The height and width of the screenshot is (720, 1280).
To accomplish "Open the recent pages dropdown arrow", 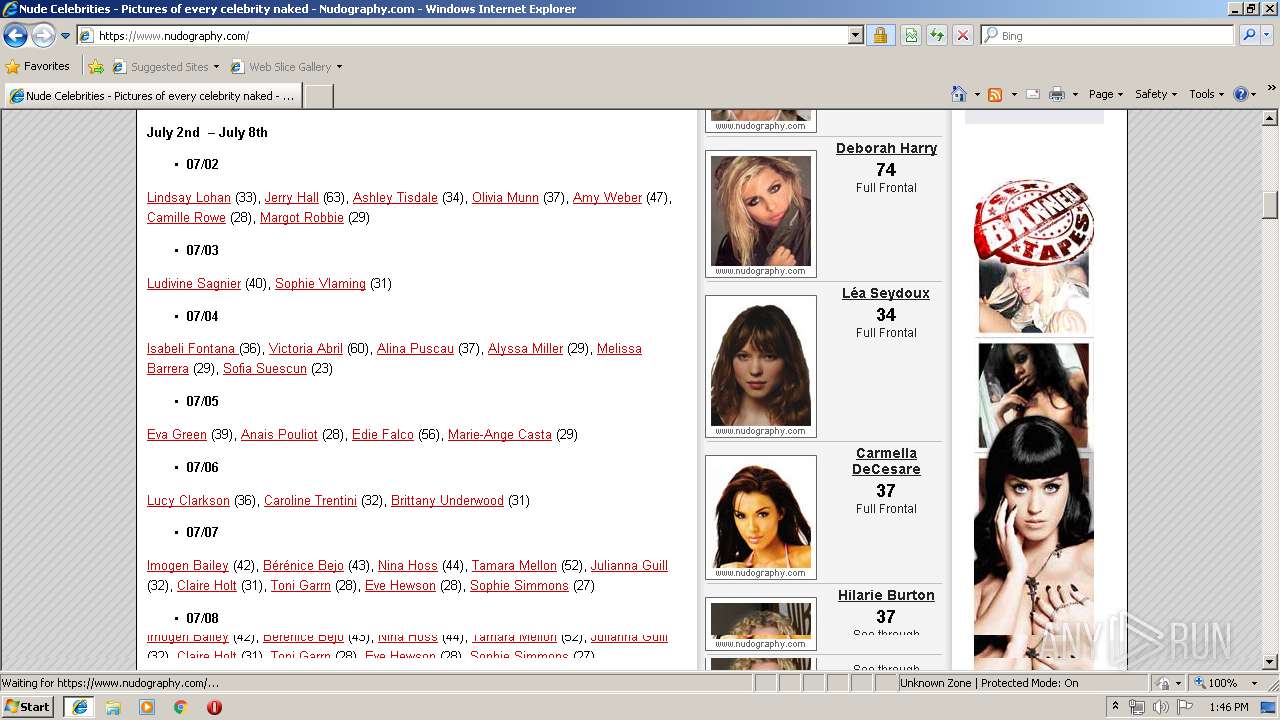I will [66, 36].
